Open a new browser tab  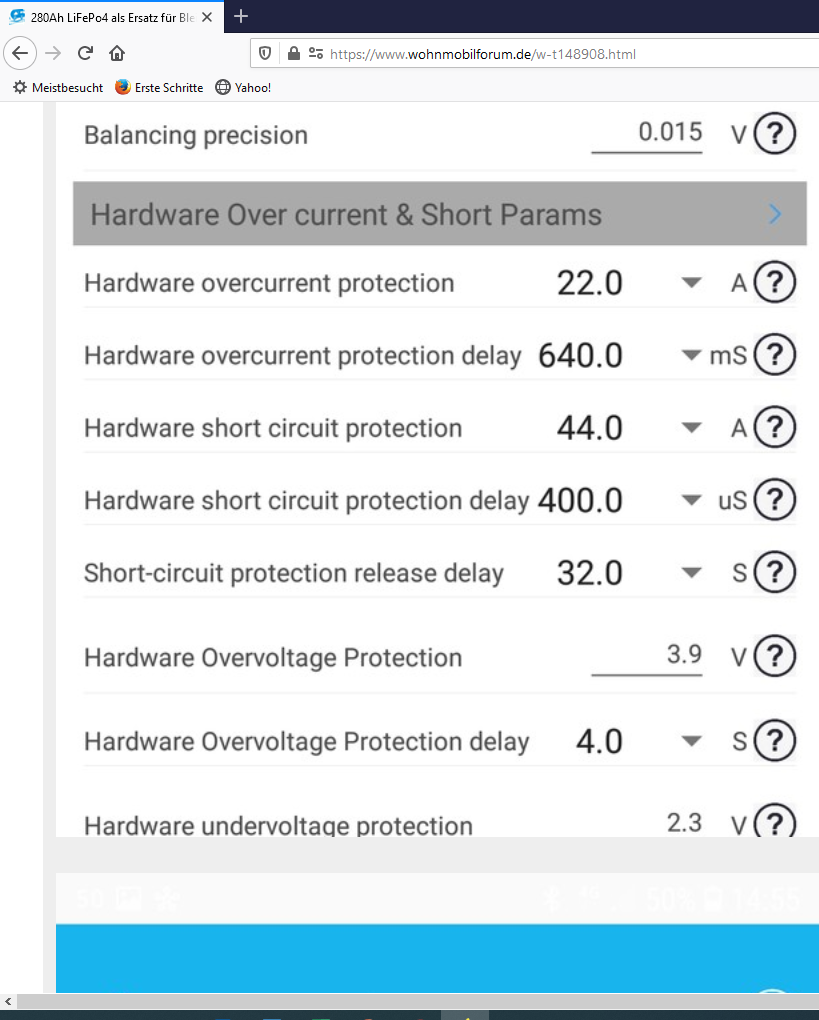click(241, 16)
